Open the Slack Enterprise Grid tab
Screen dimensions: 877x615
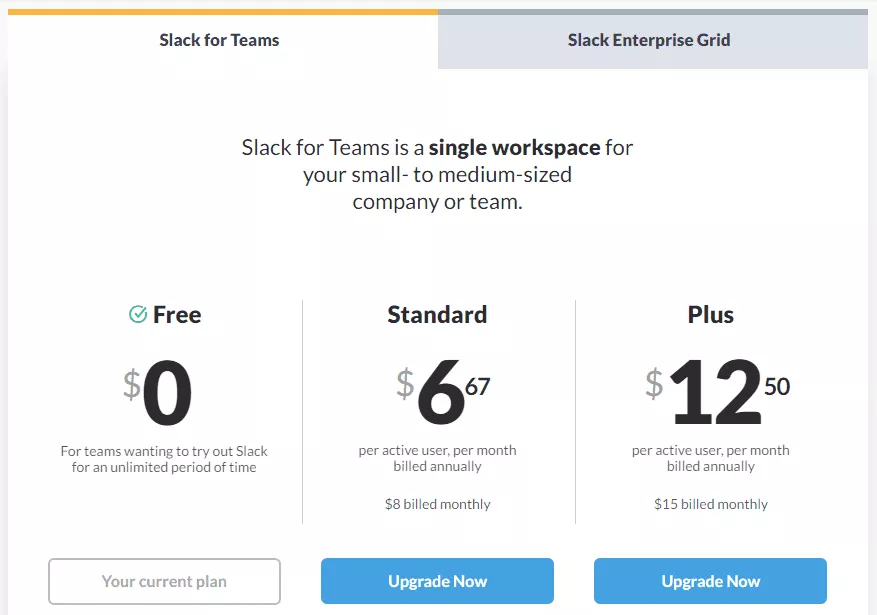649,41
